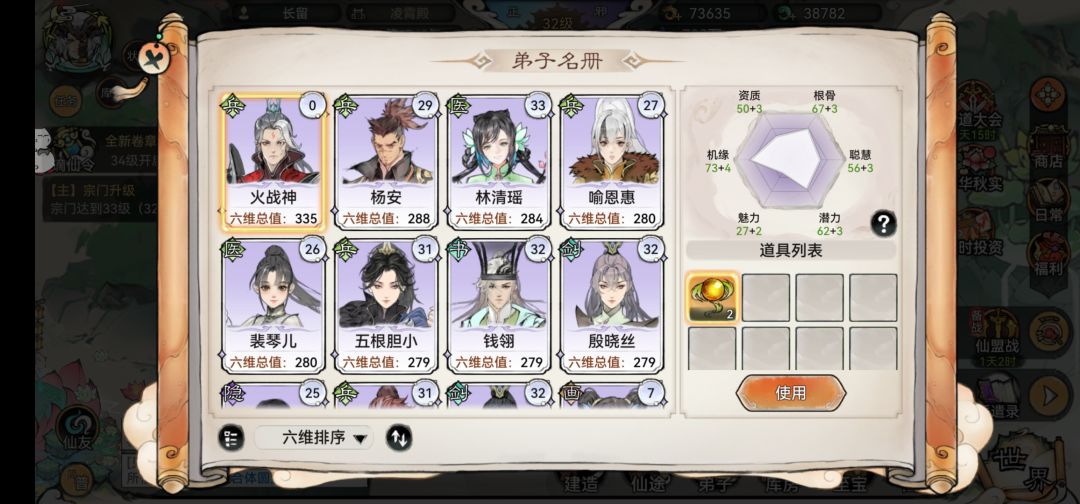Pick disciple 喻恩惠 from the roster

coord(612,162)
